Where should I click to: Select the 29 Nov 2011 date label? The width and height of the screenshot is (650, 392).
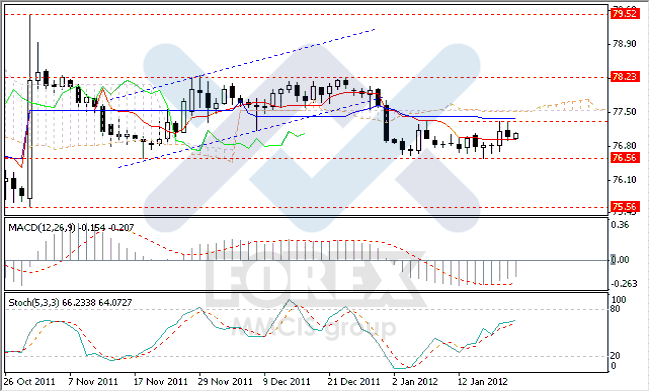point(225,382)
